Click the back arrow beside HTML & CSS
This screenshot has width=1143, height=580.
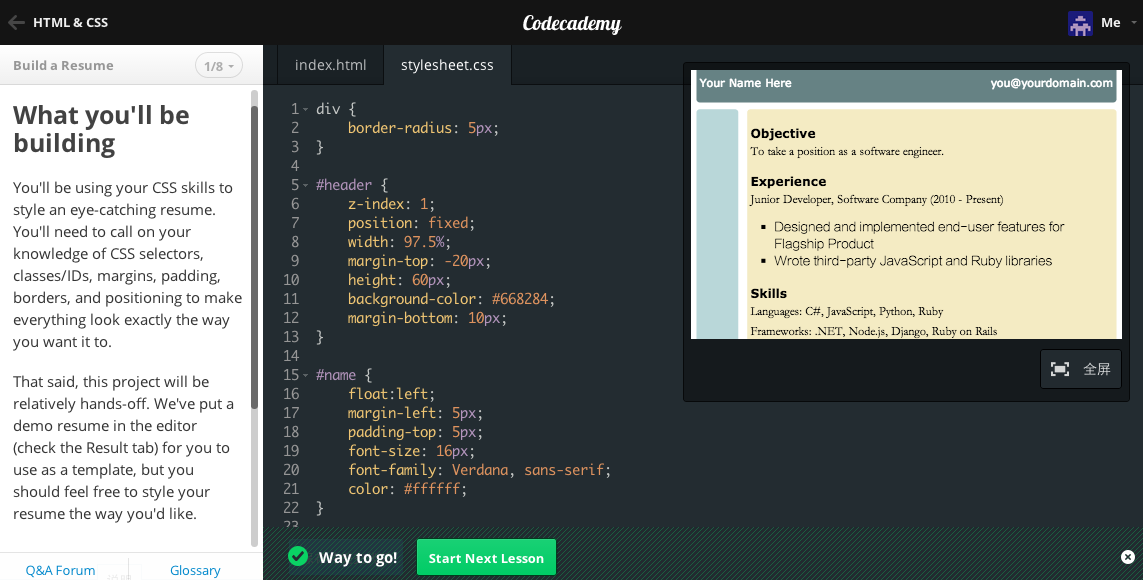coord(16,21)
